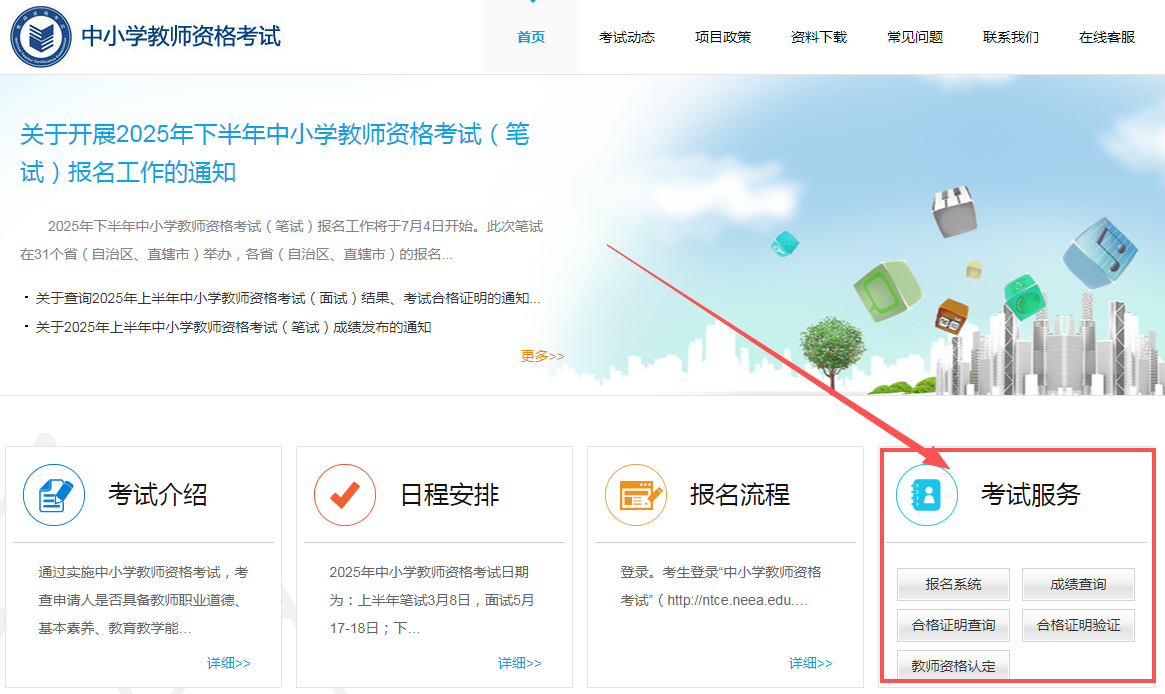Click the 考试服务 address book icon
The height and width of the screenshot is (694, 1165).
927,495
